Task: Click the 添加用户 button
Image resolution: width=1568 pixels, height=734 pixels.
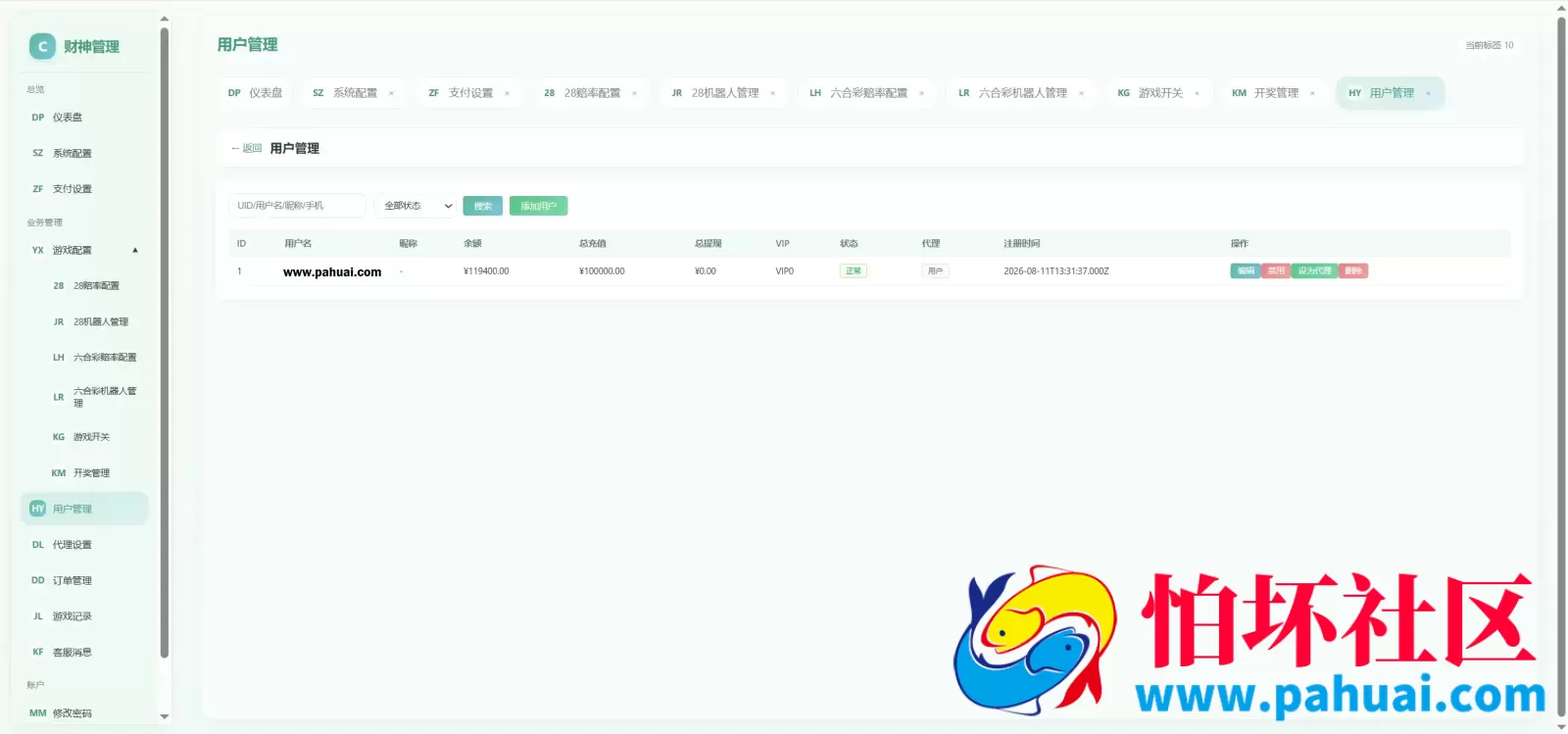Action: 538,206
